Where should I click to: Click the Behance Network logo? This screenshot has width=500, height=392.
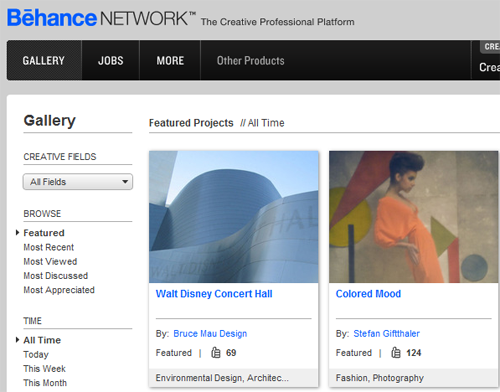point(101,18)
